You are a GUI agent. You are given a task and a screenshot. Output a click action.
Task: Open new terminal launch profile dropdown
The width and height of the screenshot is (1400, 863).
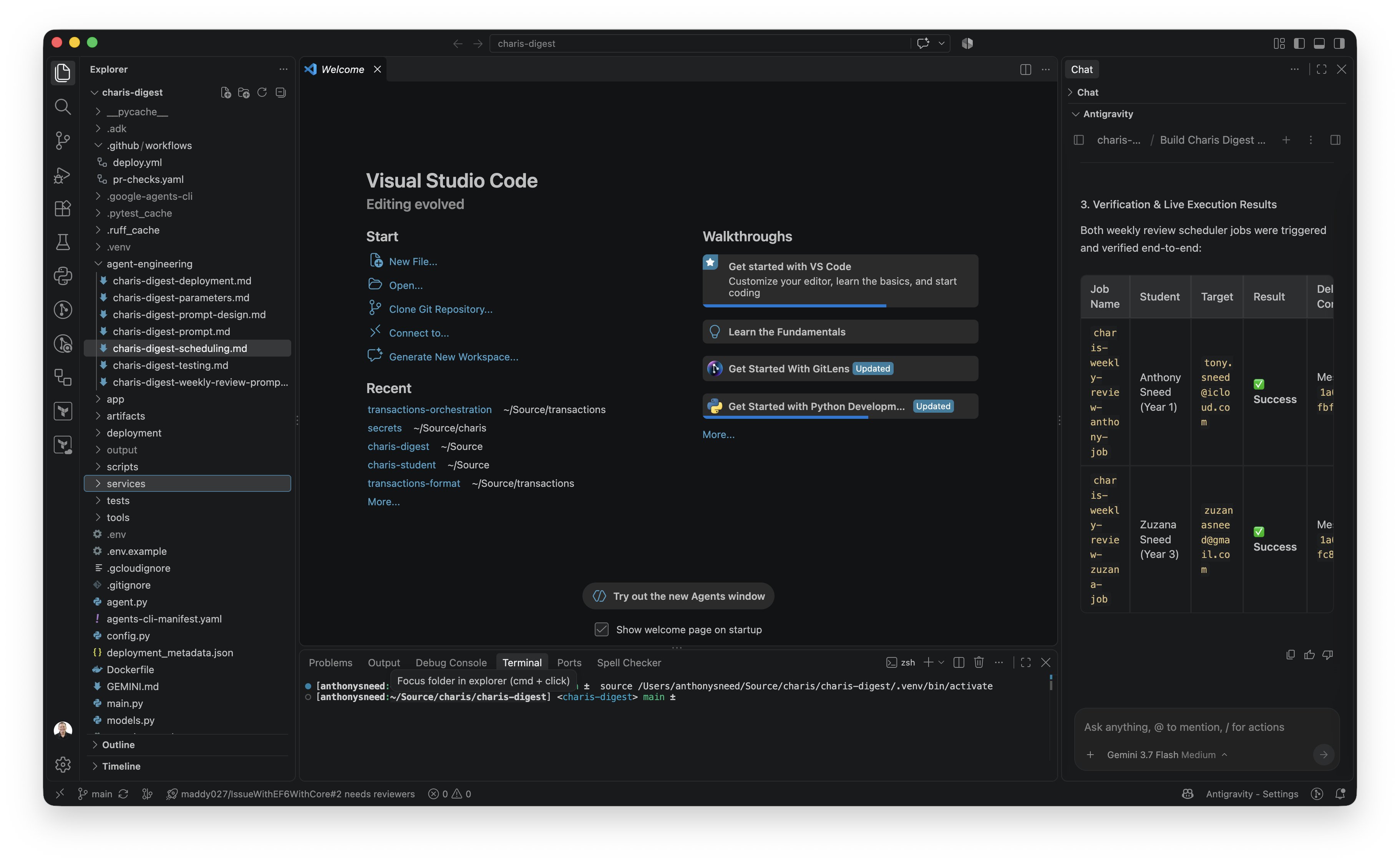pos(942,662)
